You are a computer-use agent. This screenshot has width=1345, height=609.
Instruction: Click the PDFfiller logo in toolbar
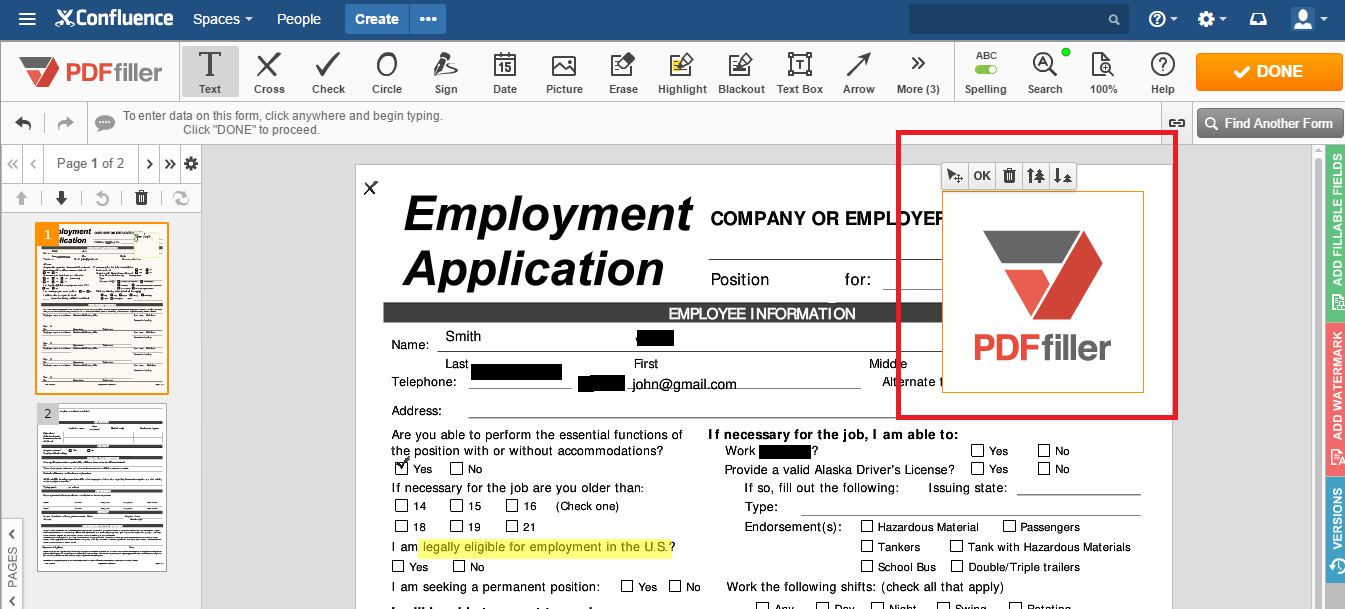pyautogui.click(x=91, y=71)
